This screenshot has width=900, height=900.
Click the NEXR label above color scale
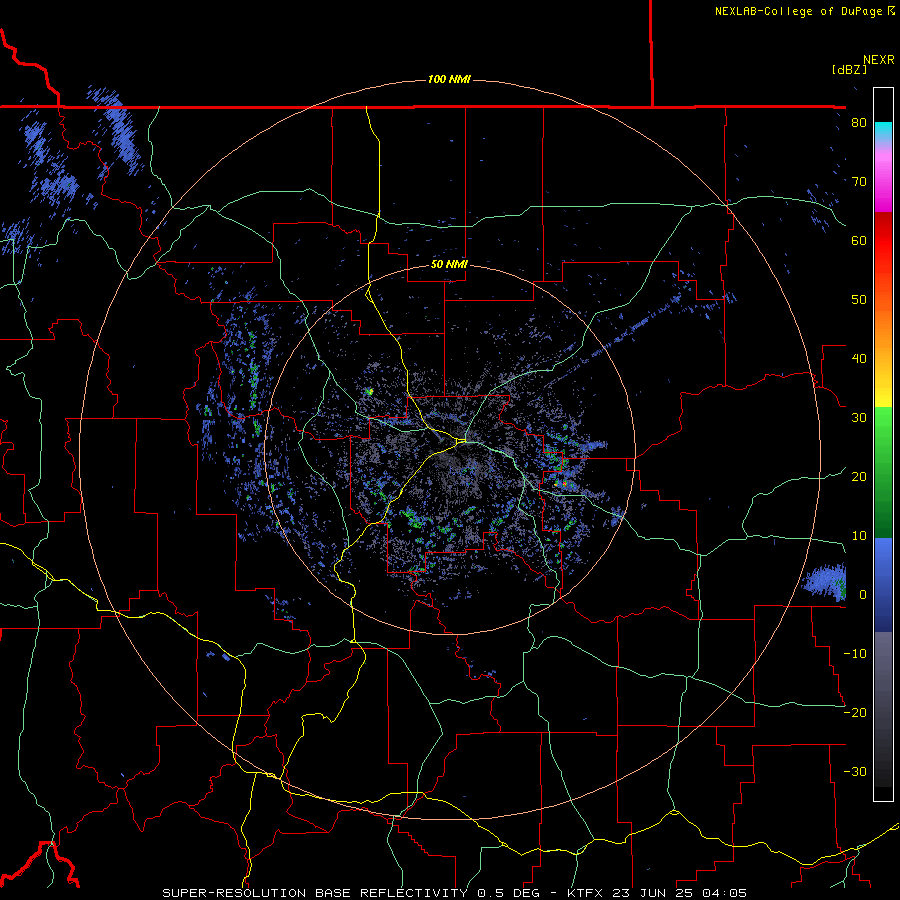tap(879, 60)
